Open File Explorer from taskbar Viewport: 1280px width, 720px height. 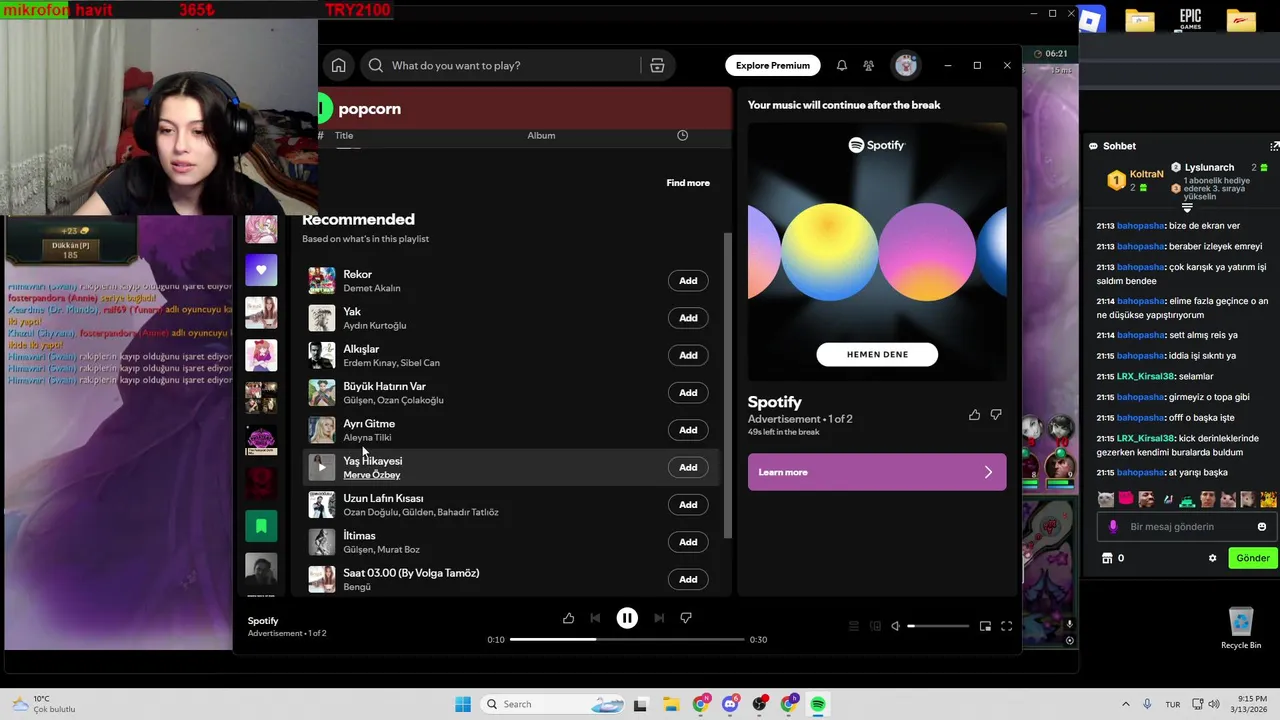tap(671, 704)
